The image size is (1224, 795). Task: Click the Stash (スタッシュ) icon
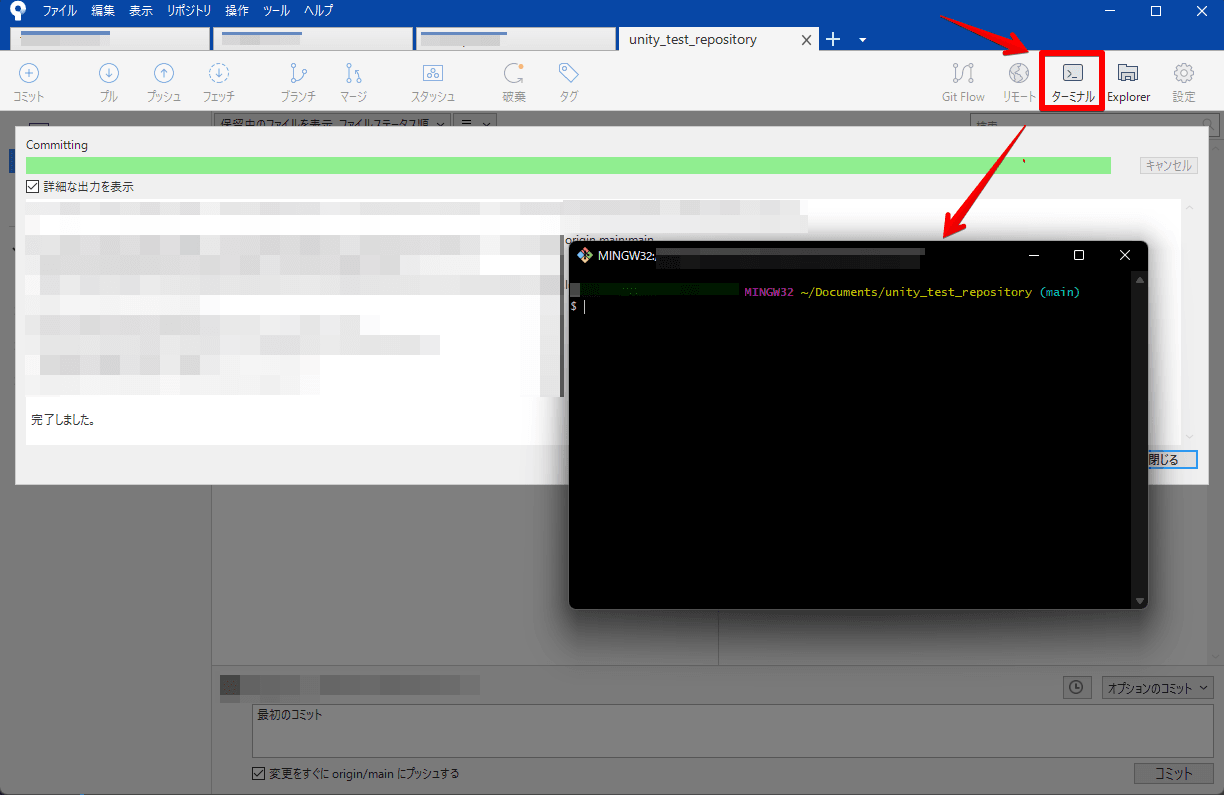[433, 81]
